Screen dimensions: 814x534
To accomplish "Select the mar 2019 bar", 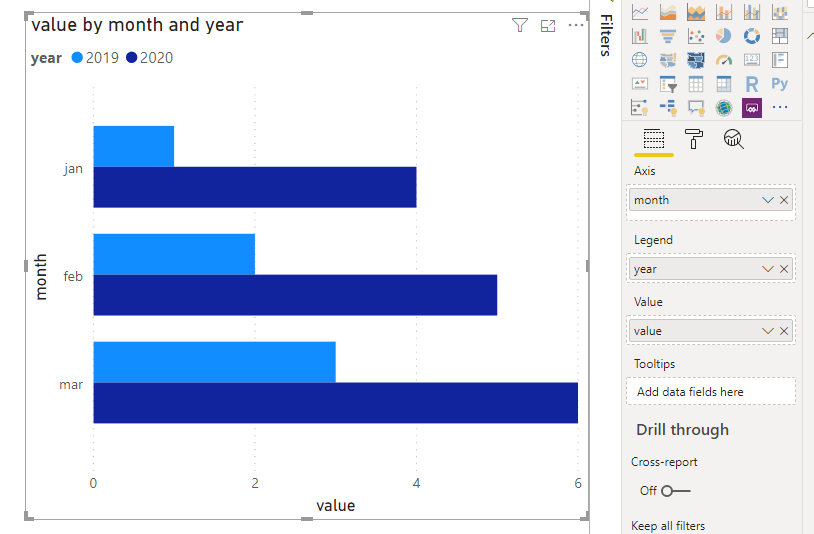I will [x=214, y=362].
